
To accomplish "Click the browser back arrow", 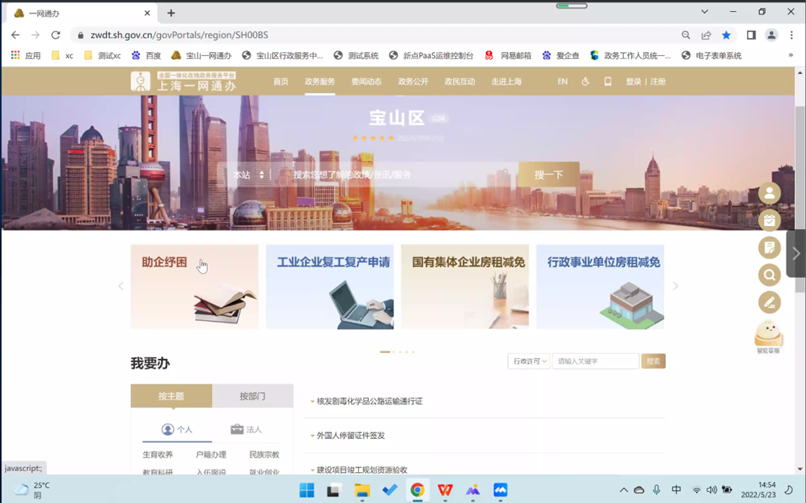I will pyautogui.click(x=15, y=35).
